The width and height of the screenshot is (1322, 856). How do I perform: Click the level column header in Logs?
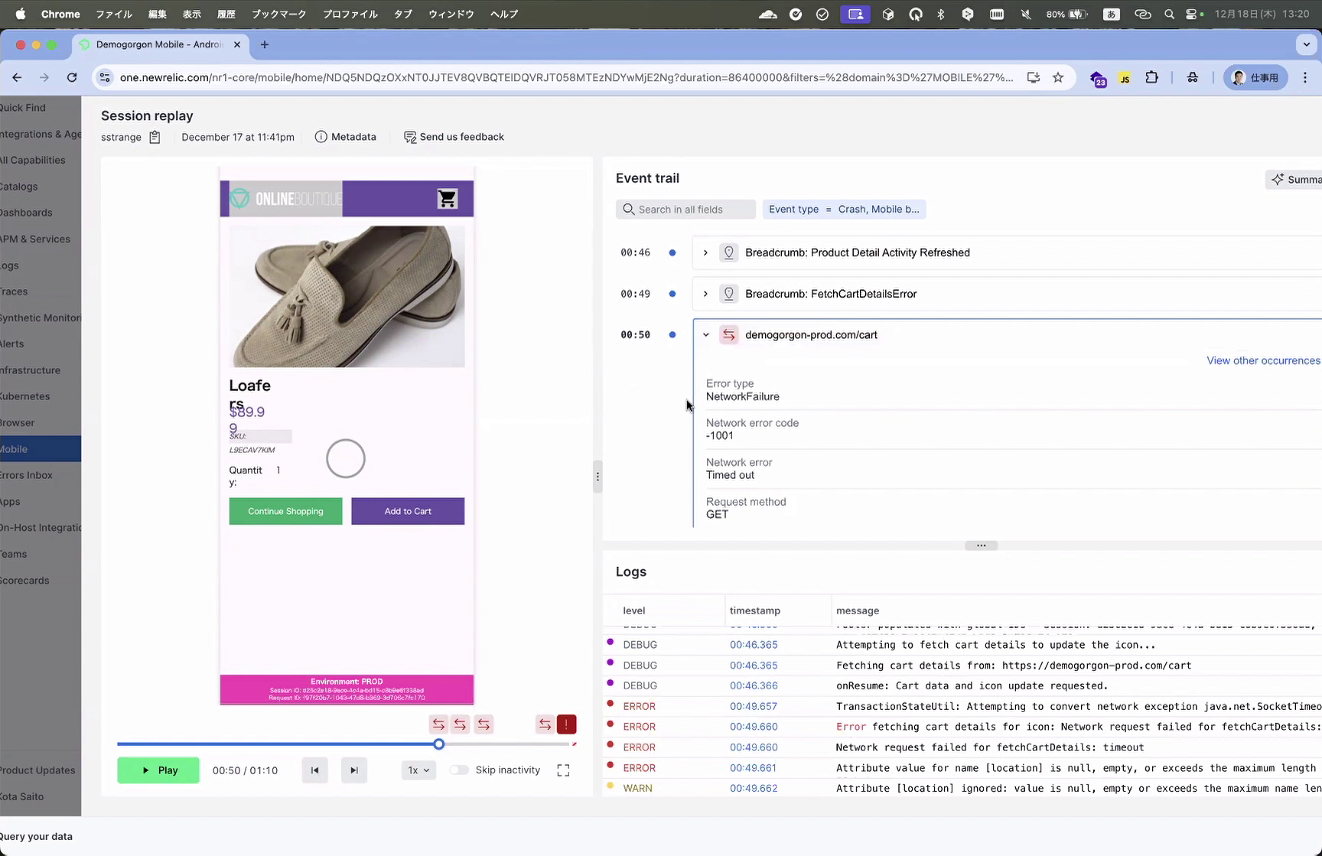[x=634, y=610]
